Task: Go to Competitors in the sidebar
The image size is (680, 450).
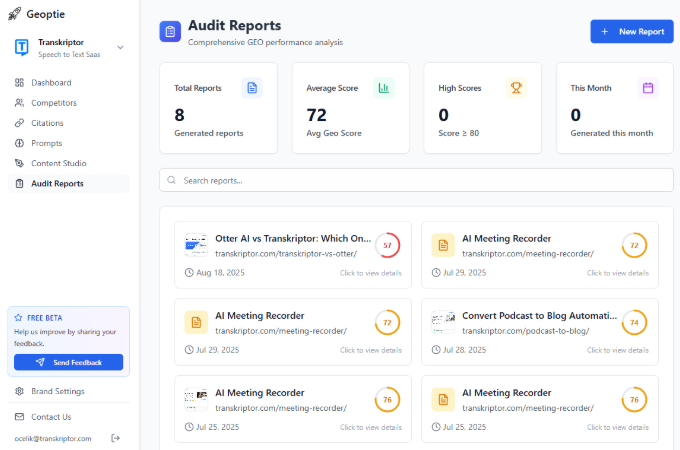Action: click(x=53, y=103)
